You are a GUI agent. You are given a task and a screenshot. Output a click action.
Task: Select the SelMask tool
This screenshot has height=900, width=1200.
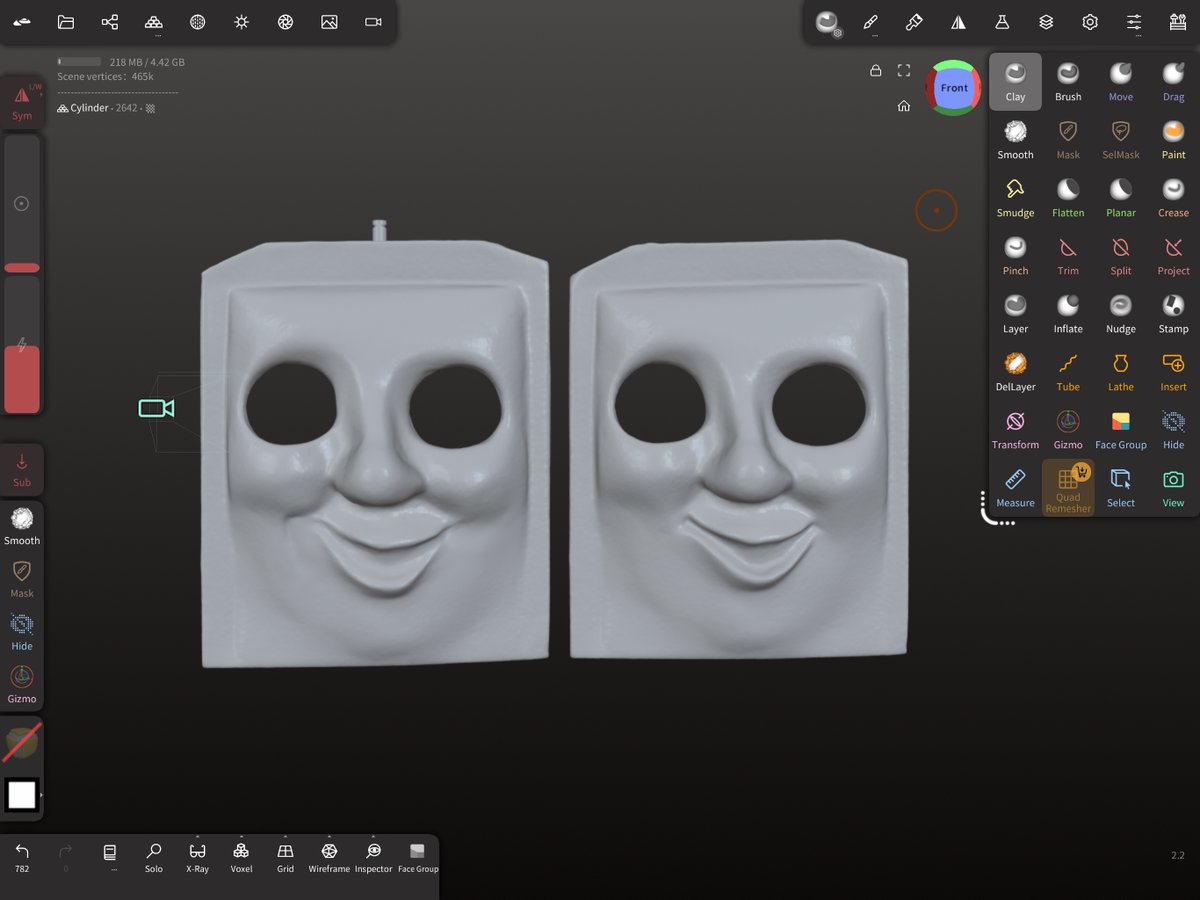tap(1121, 139)
